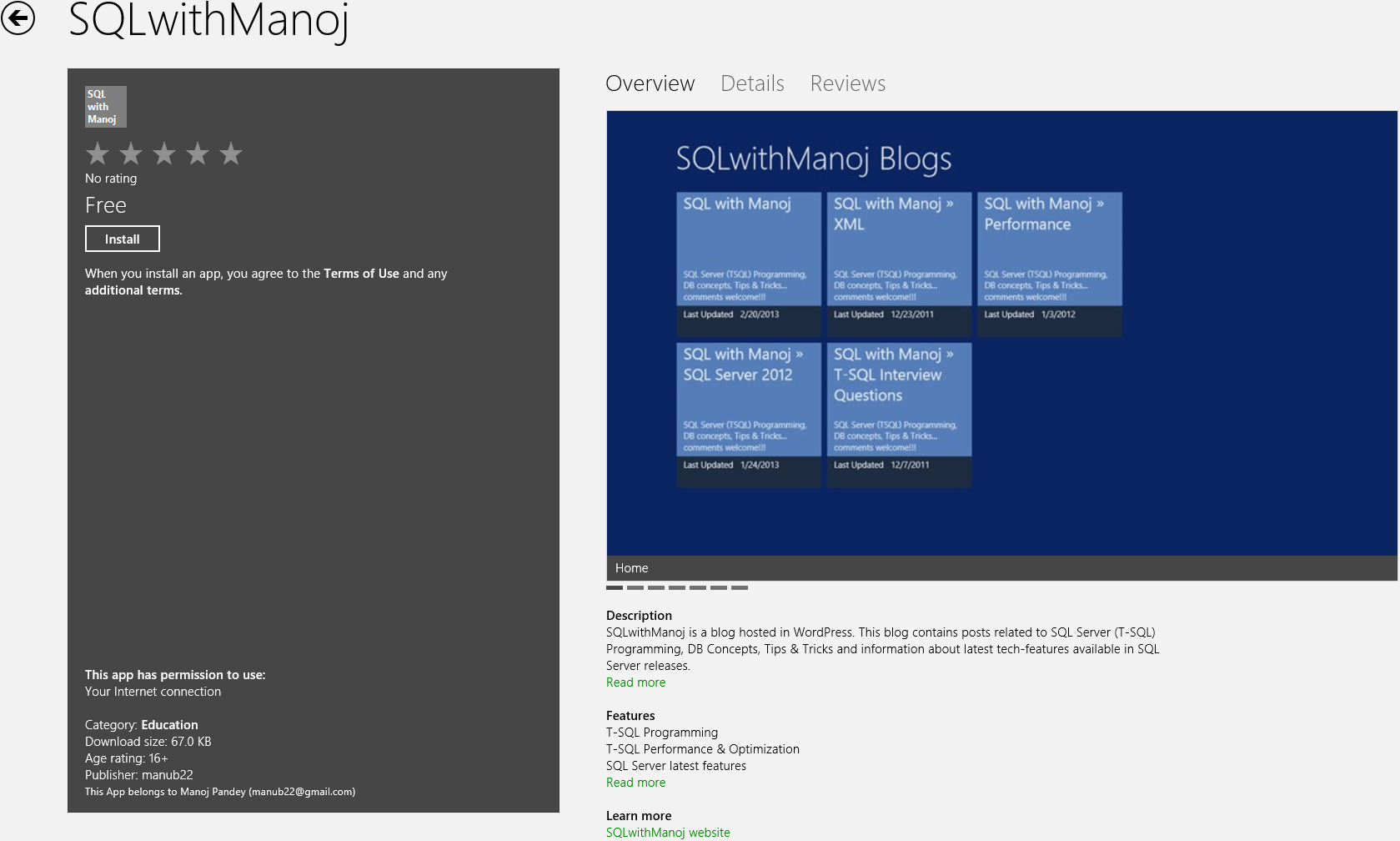Select the last screenshot pager indicator
Screen dimensions: 1400x841
[740, 587]
